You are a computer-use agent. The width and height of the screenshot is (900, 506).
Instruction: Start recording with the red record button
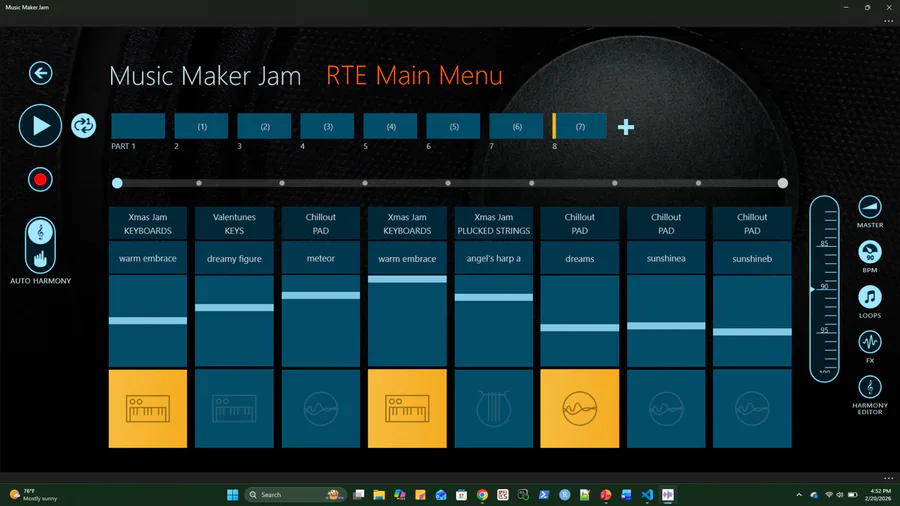tap(40, 180)
